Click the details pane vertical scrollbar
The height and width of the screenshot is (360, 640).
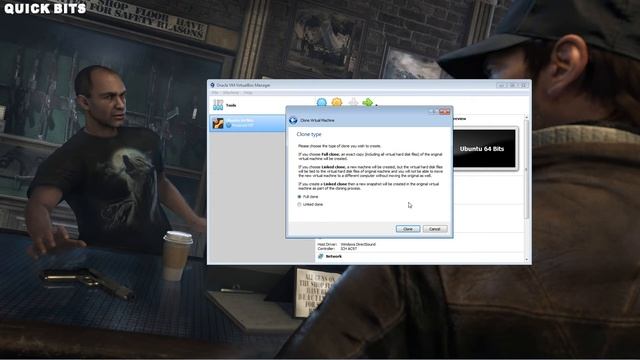pos(527,169)
